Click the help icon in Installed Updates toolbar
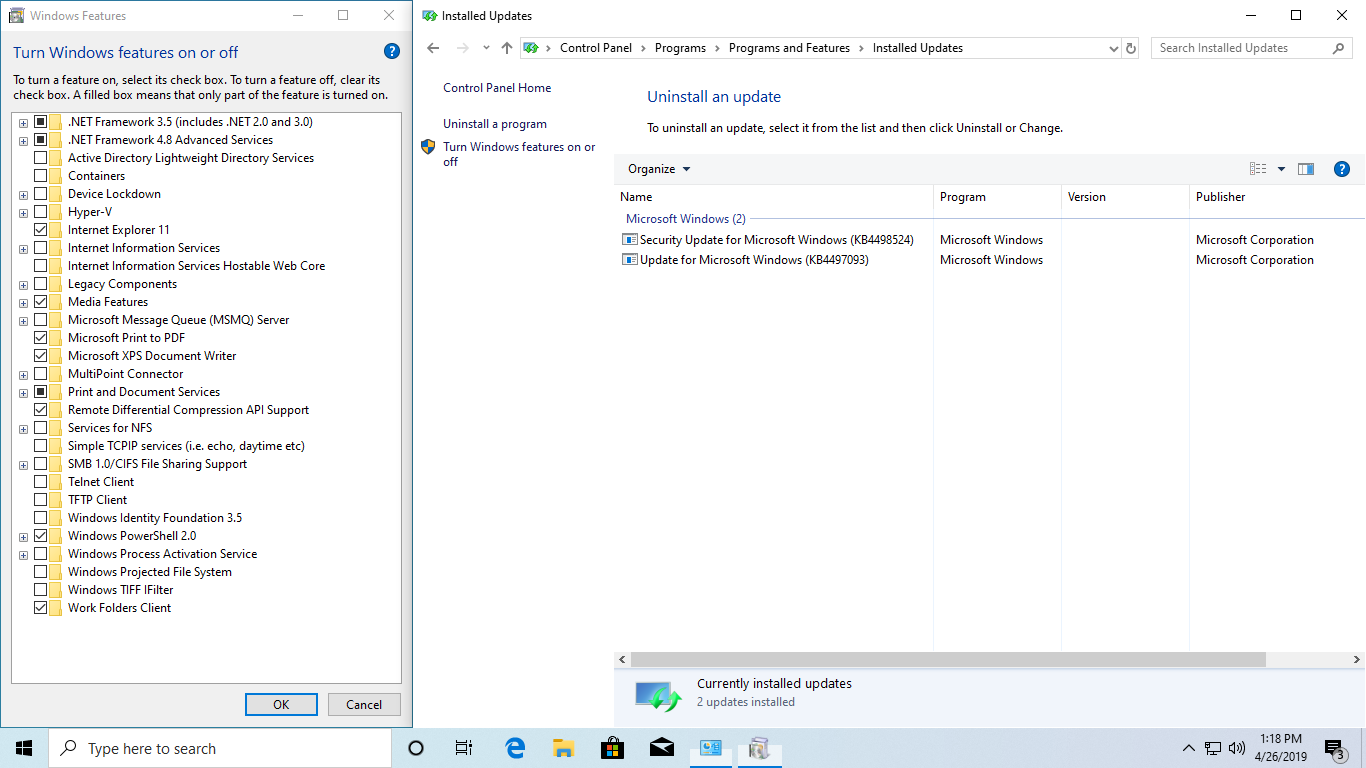Viewport: 1366px width, 768px height. [x=1342, y=169]
